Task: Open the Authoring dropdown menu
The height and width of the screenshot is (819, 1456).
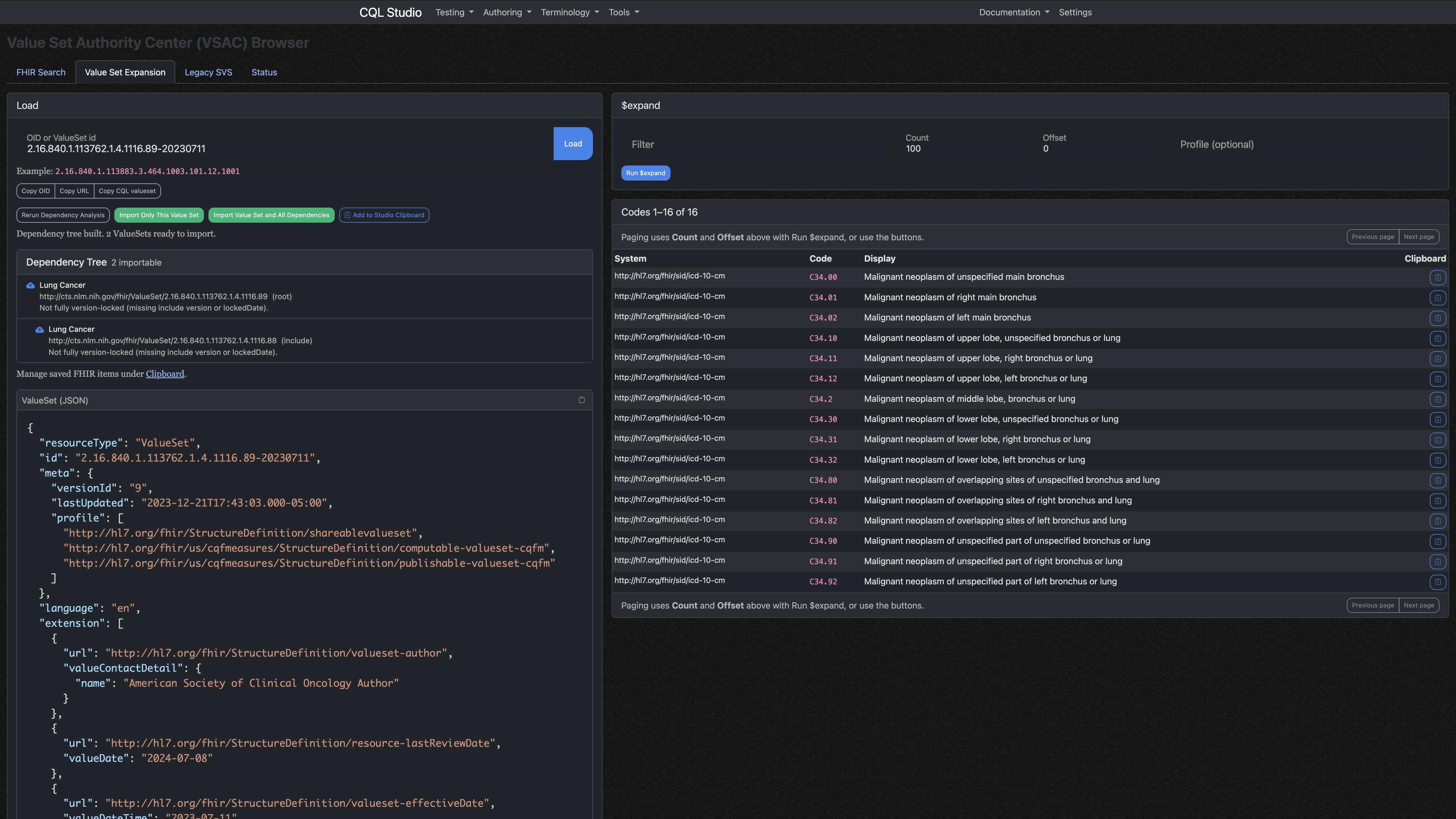Action: point(507,13)
